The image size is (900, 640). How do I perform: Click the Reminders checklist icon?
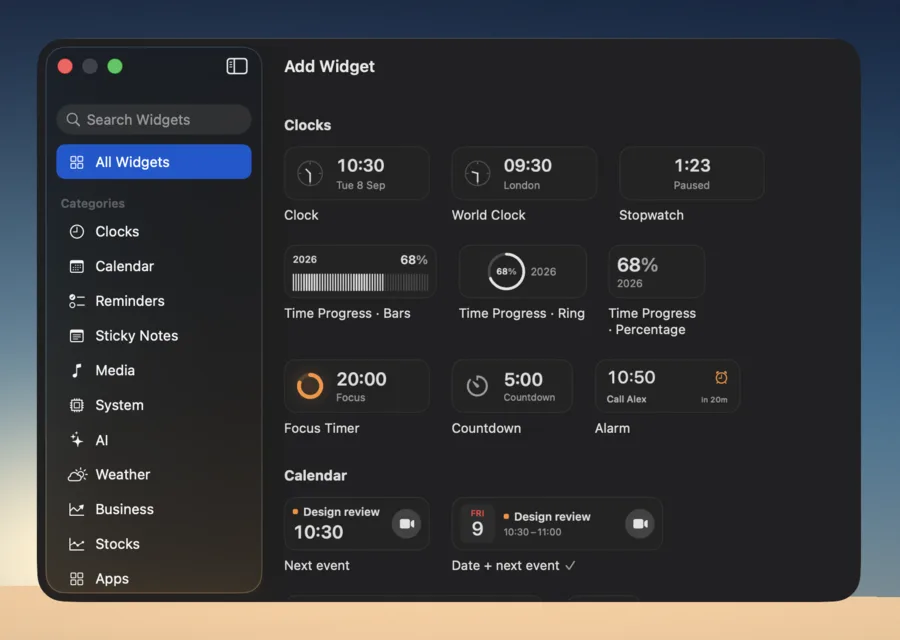click(76, 301)
